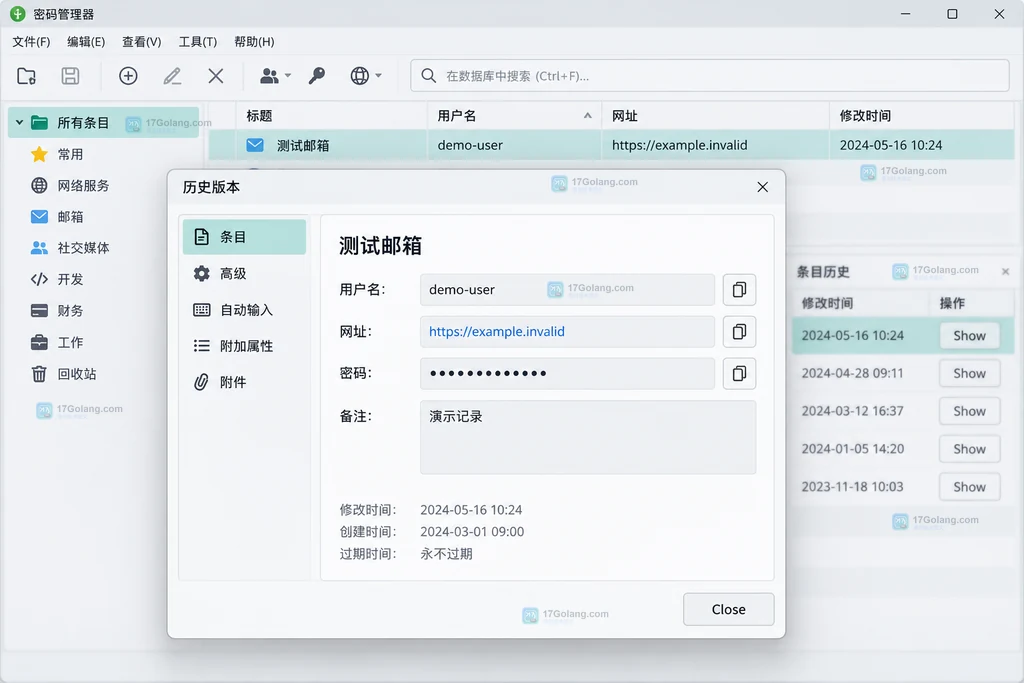
Task: Copy URL with its copy icon
Action: (x=739, y=332)
